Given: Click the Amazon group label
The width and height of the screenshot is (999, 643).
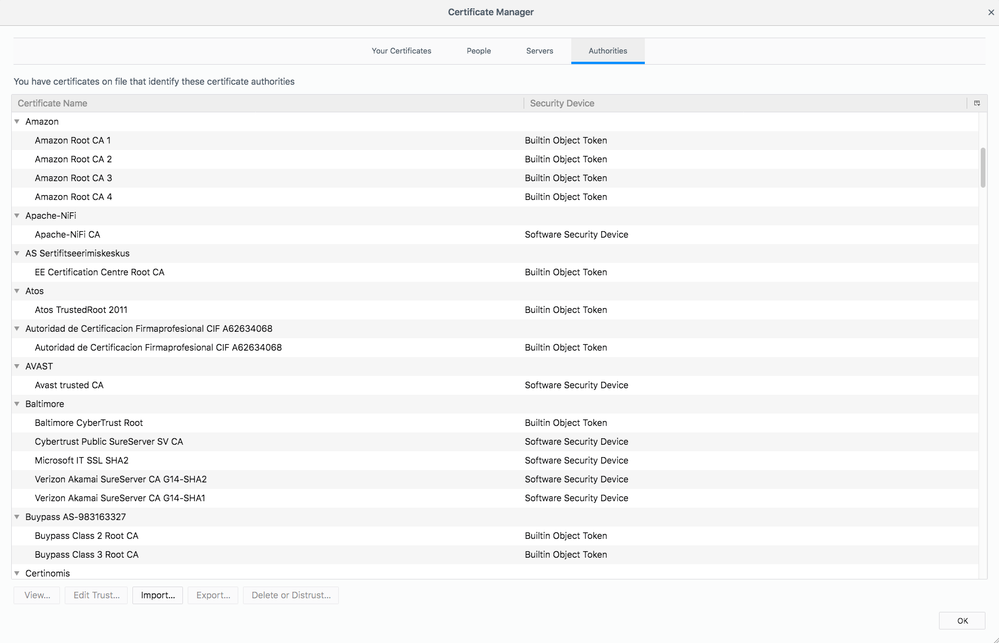Looking at the screenshot, I should [42, 122].
